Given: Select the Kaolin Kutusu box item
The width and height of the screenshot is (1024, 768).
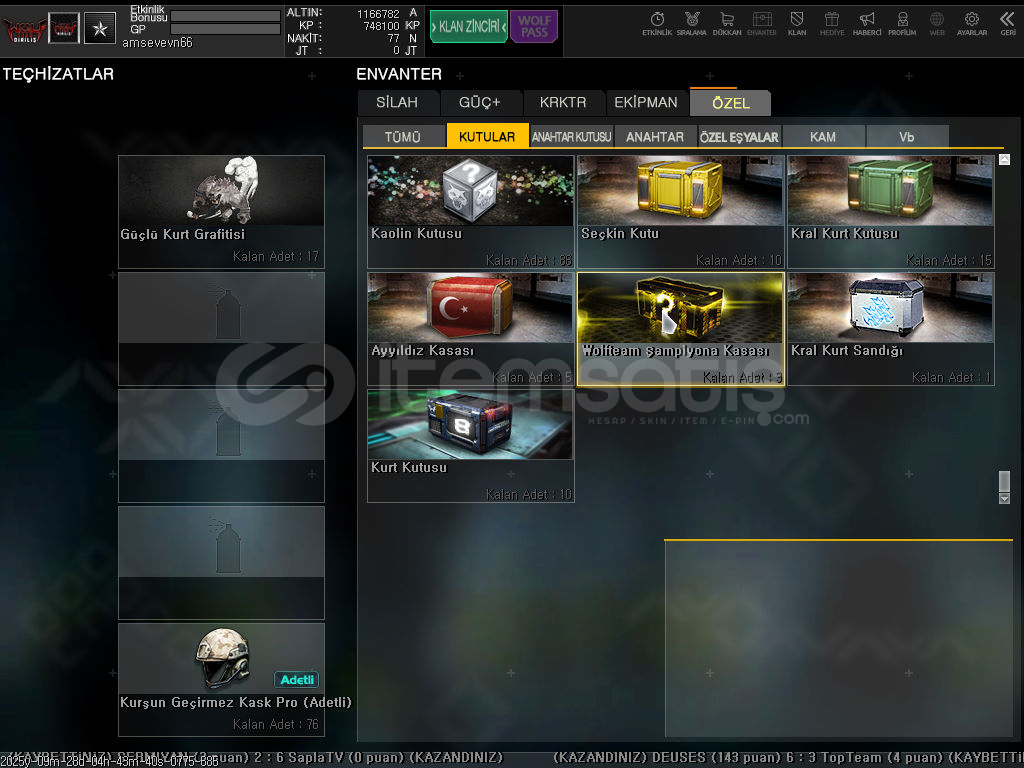Looking at the screenshot, I should coord(471,212).
